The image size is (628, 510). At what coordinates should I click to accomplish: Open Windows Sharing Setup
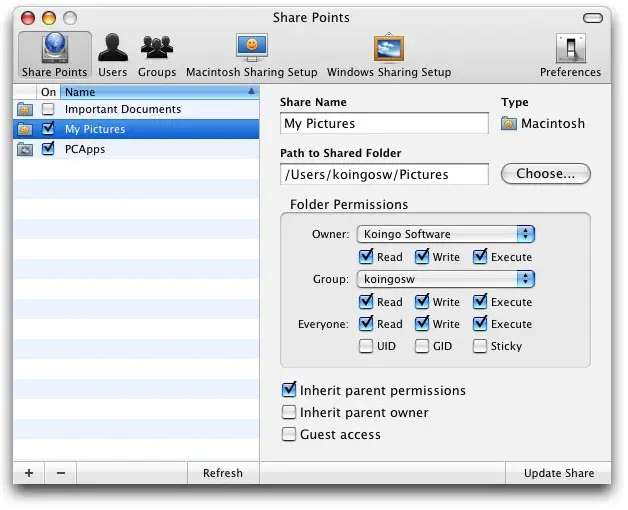389,55
